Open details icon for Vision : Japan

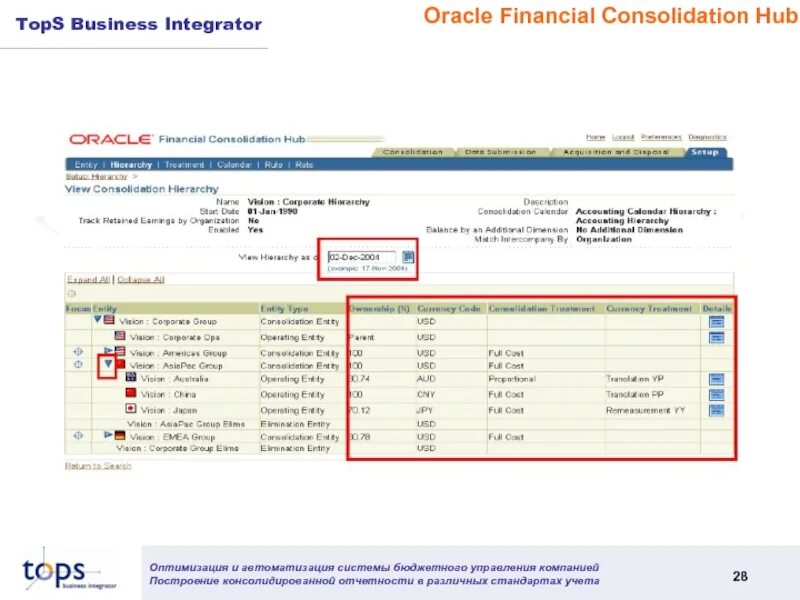tap(716, 410)
